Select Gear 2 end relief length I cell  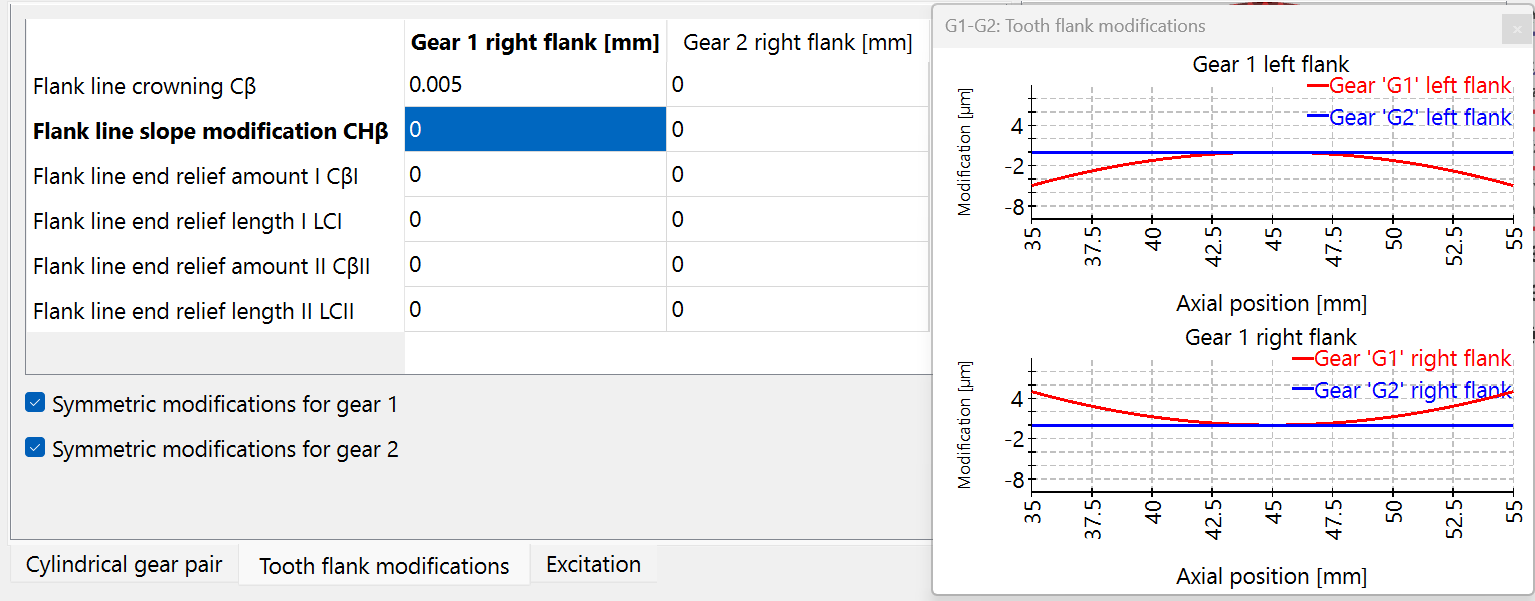(797, 220)
